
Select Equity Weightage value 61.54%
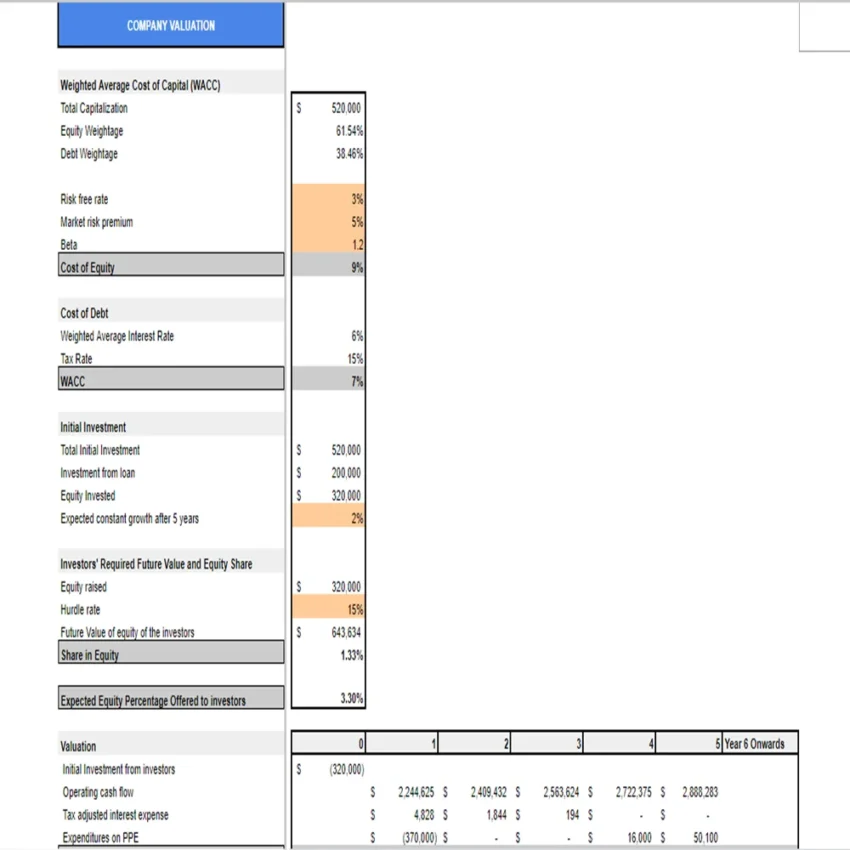349,131
